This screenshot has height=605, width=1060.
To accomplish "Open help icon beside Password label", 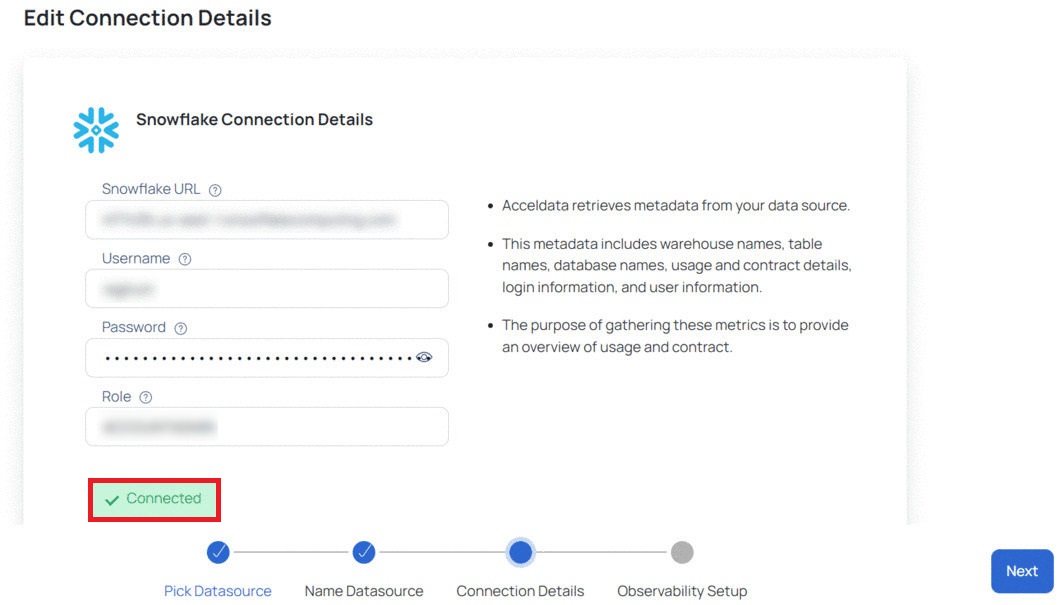I will point(180,329).
